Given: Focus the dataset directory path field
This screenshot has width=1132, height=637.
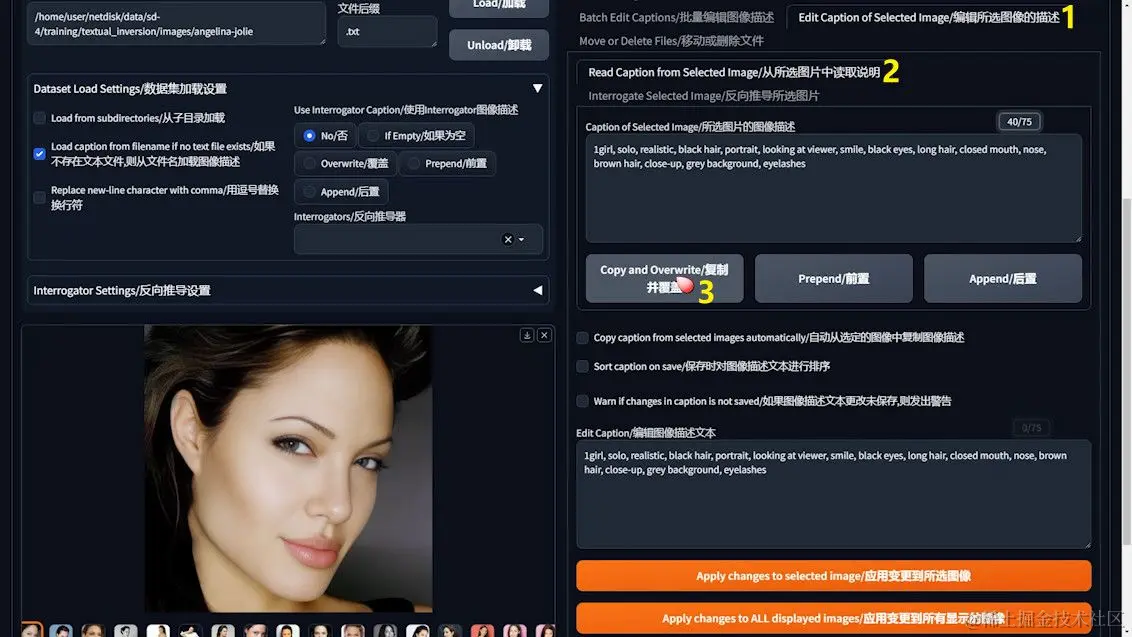Looking at the screenshot, I should [x=176, y=24].
